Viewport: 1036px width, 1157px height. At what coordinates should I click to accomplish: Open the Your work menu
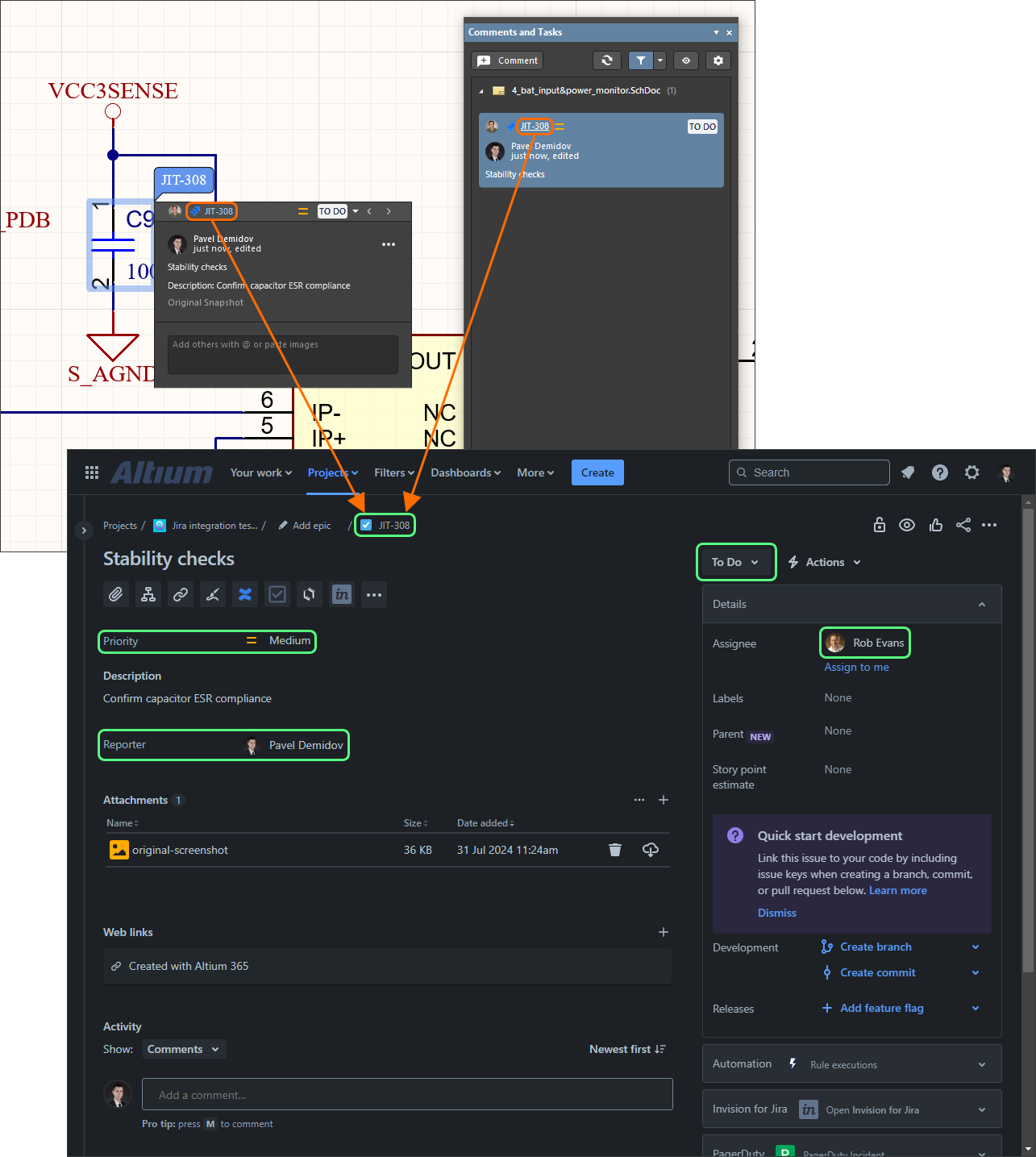[x=263, y=472]
